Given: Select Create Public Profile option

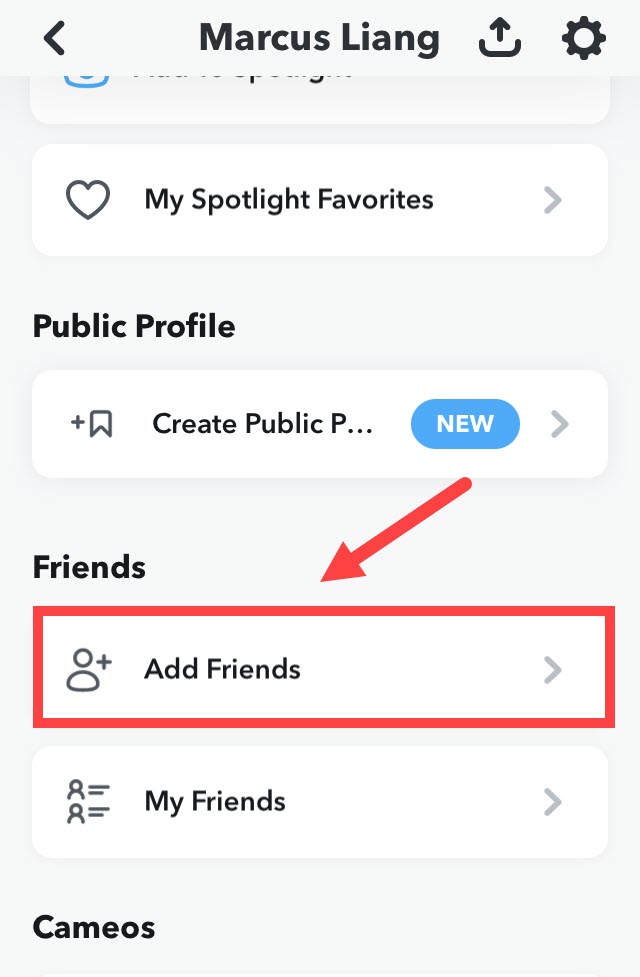Looking at the screenshot, I should coord(320,424).
